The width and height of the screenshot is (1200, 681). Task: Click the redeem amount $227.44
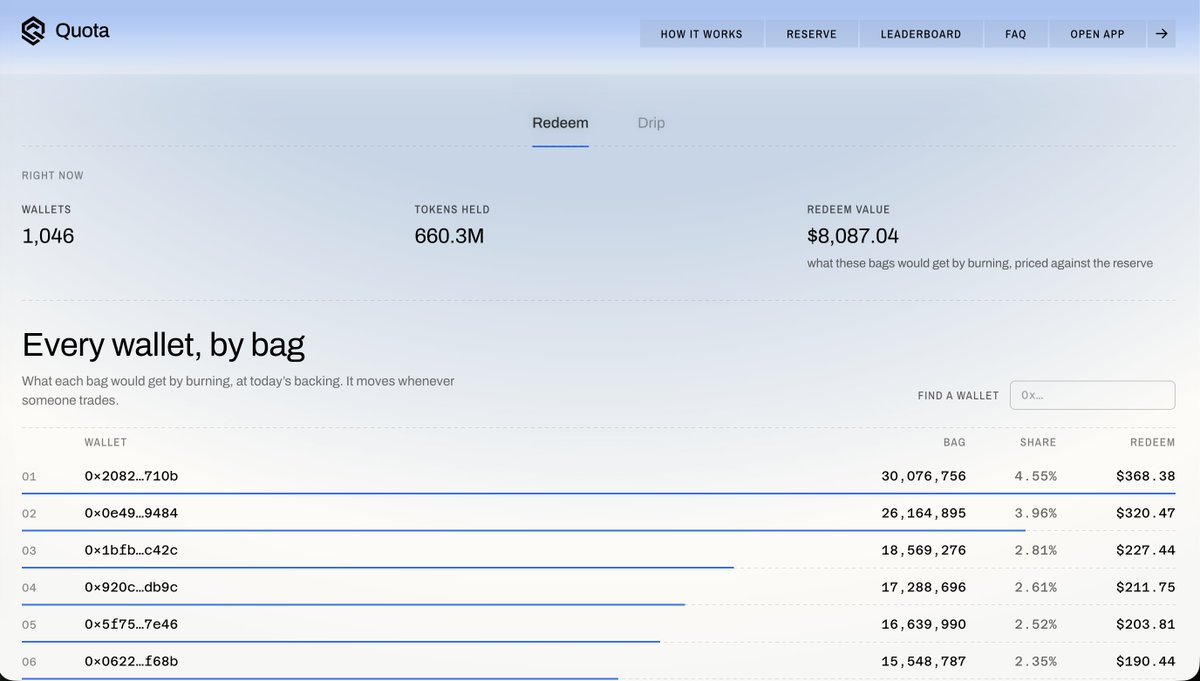click(1146, 550)
